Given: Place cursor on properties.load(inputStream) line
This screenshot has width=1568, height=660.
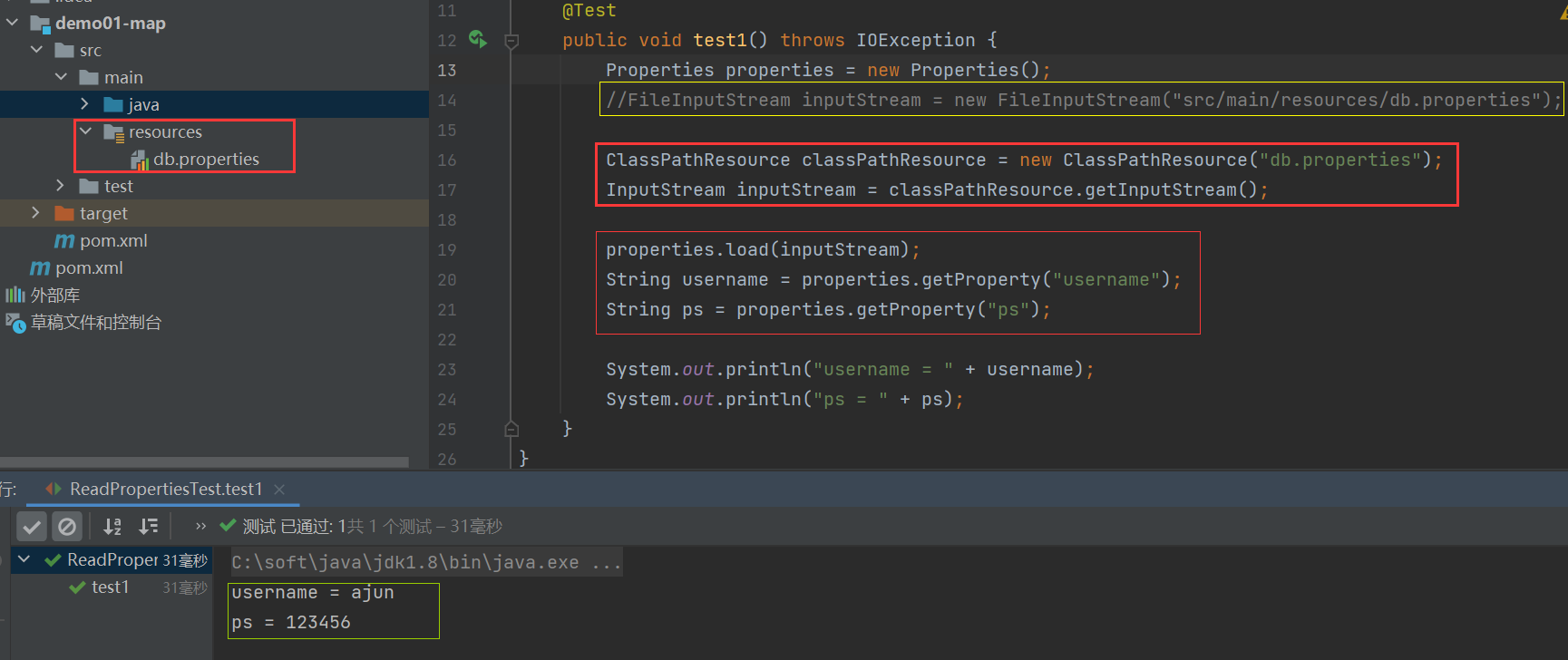Looking at the screenshot, I should coord(763,249).
